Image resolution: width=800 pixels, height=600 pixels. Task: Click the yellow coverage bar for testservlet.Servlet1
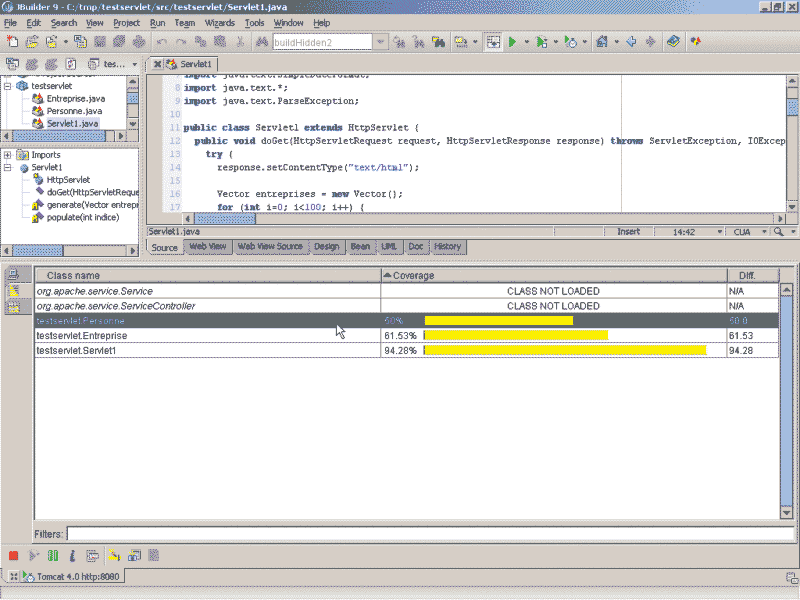click(x=566, y=351)
